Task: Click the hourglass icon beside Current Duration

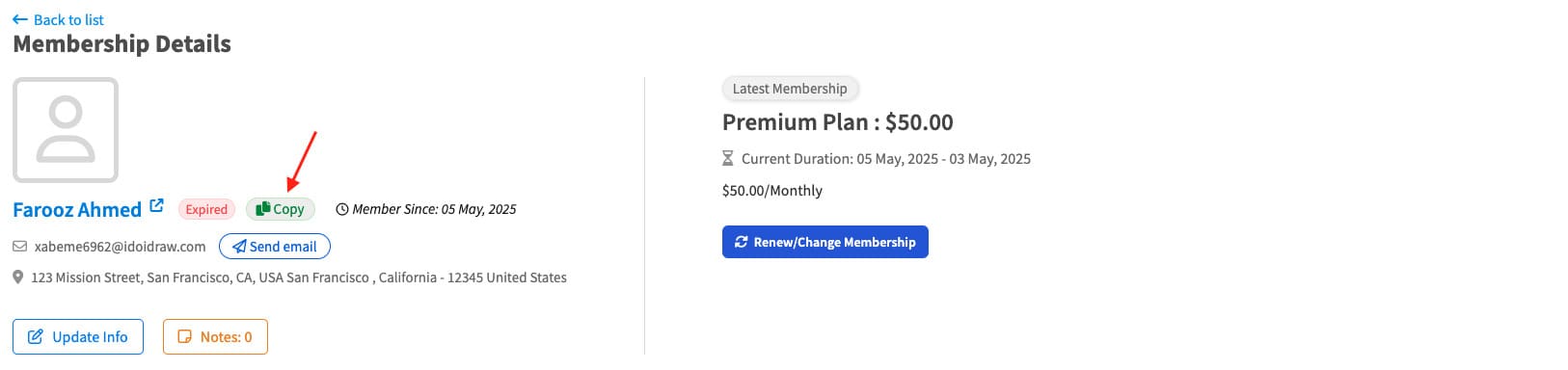Action: point(728,158)
